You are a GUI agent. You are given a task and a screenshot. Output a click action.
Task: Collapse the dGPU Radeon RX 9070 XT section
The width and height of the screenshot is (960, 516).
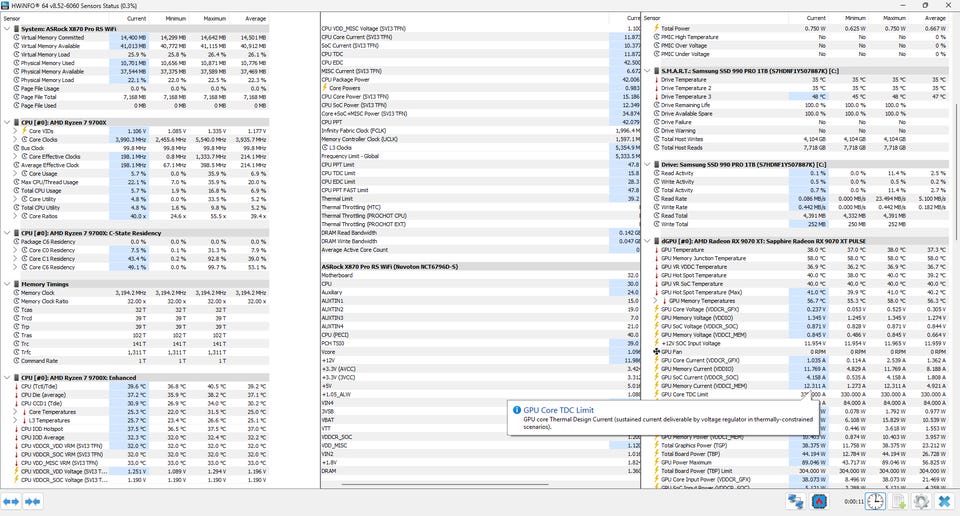tap(647, 241)
